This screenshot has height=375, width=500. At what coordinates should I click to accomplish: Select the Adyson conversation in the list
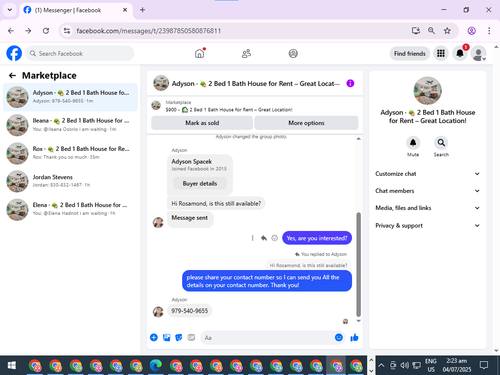(70, 97)
